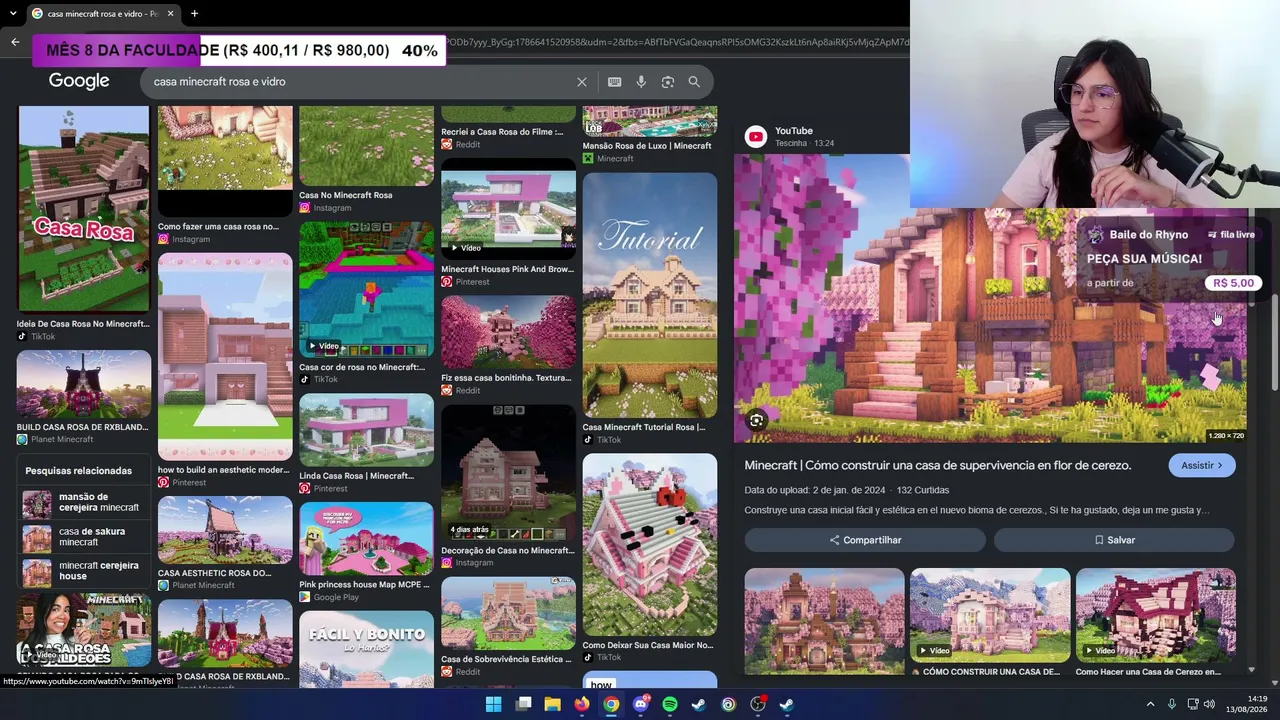Click 'Recriei a Casa Rosa do Filme' caption

point(502,132)
